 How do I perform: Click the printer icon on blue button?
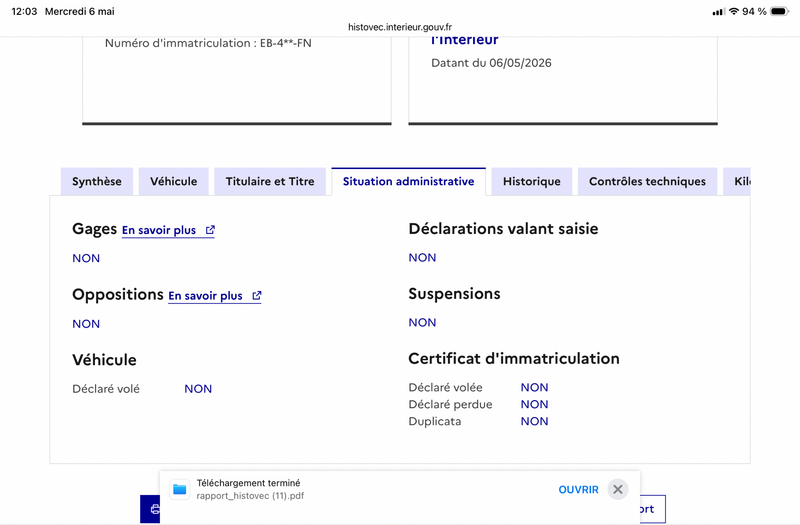pos(155,509)
